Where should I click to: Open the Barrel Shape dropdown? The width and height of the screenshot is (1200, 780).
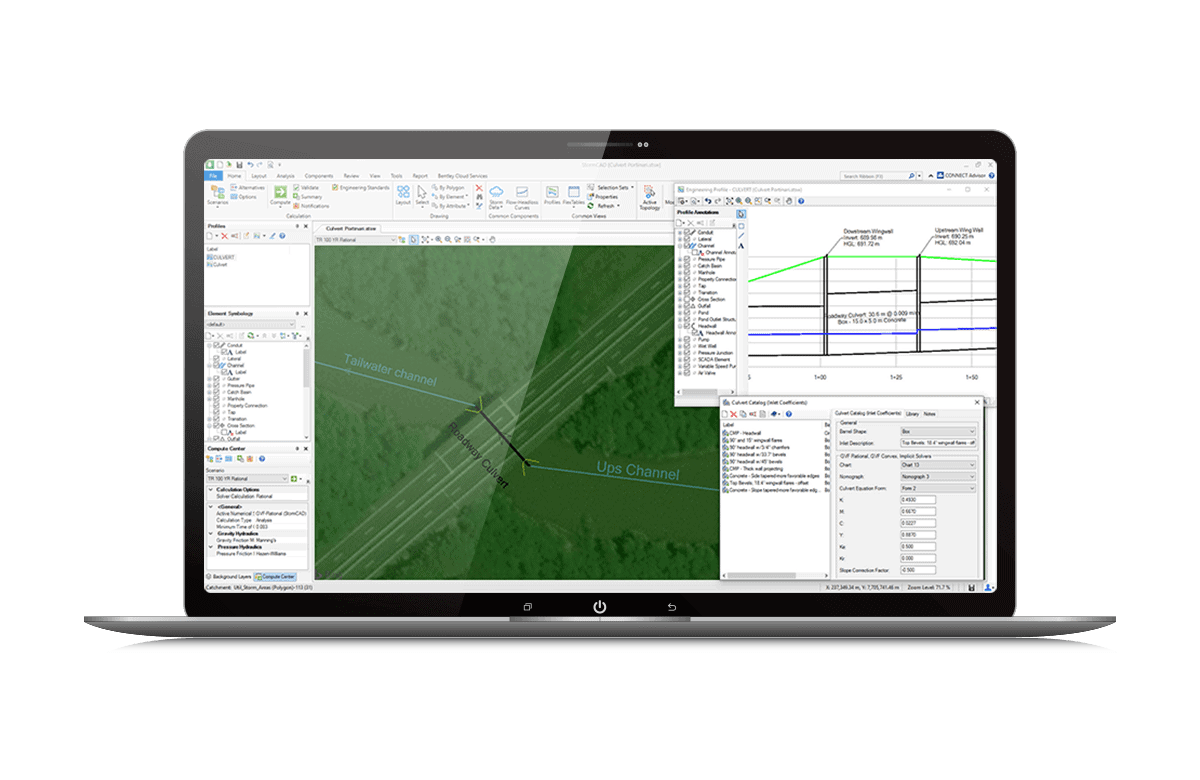tap(937, 431)
